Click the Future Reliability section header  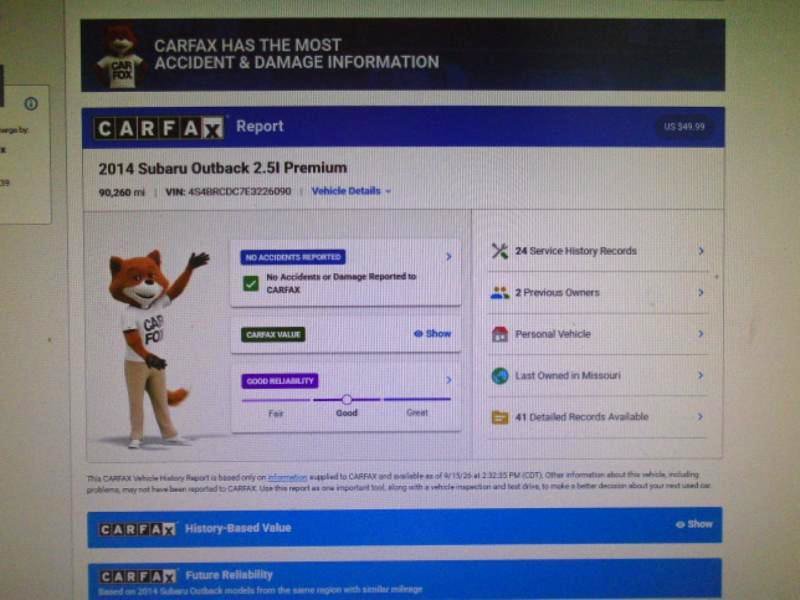405,579
